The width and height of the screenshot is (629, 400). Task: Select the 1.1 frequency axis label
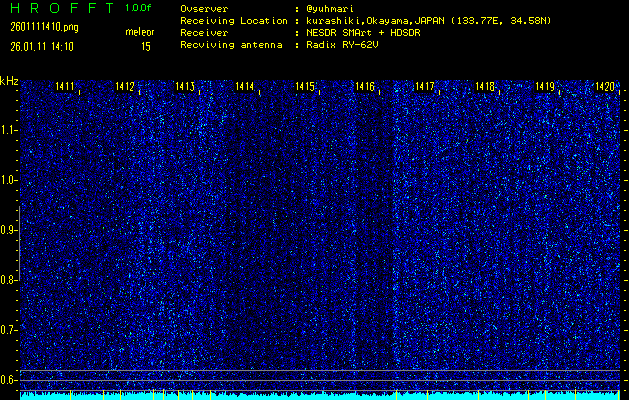point(9,130)
